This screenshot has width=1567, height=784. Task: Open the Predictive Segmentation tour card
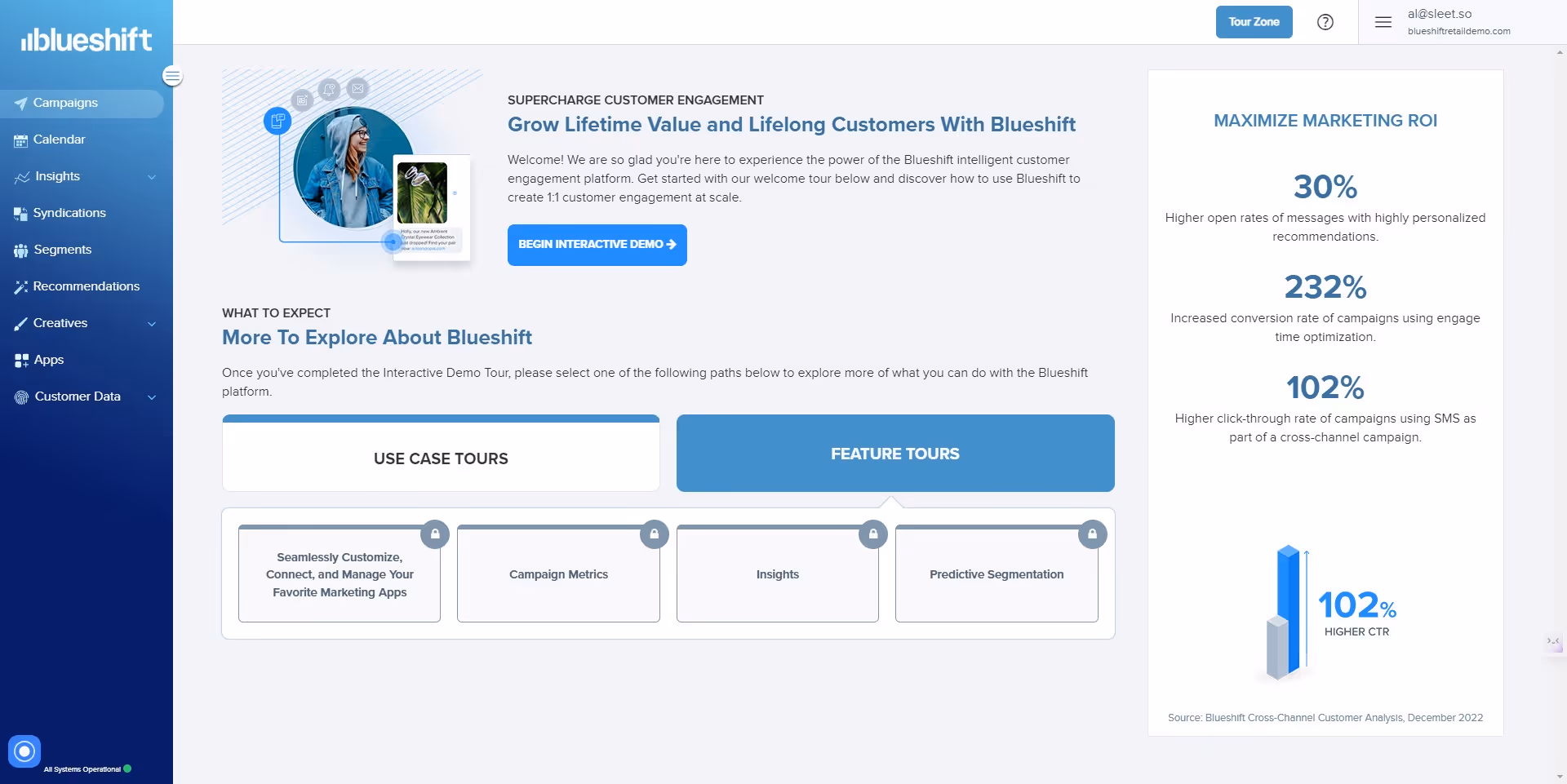(x=997, y=574)
